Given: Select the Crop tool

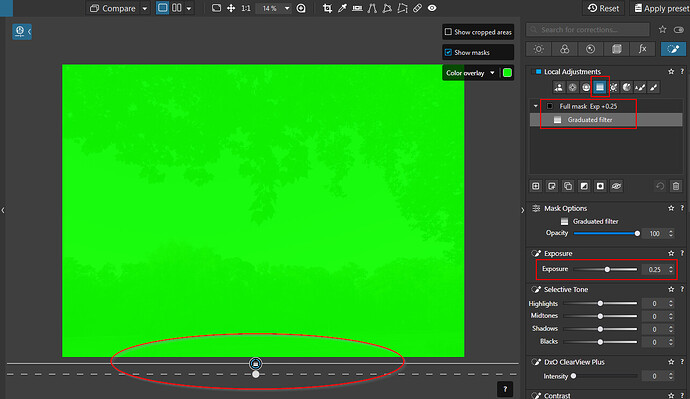Looking at the screenshot, I should click(327, 8).
